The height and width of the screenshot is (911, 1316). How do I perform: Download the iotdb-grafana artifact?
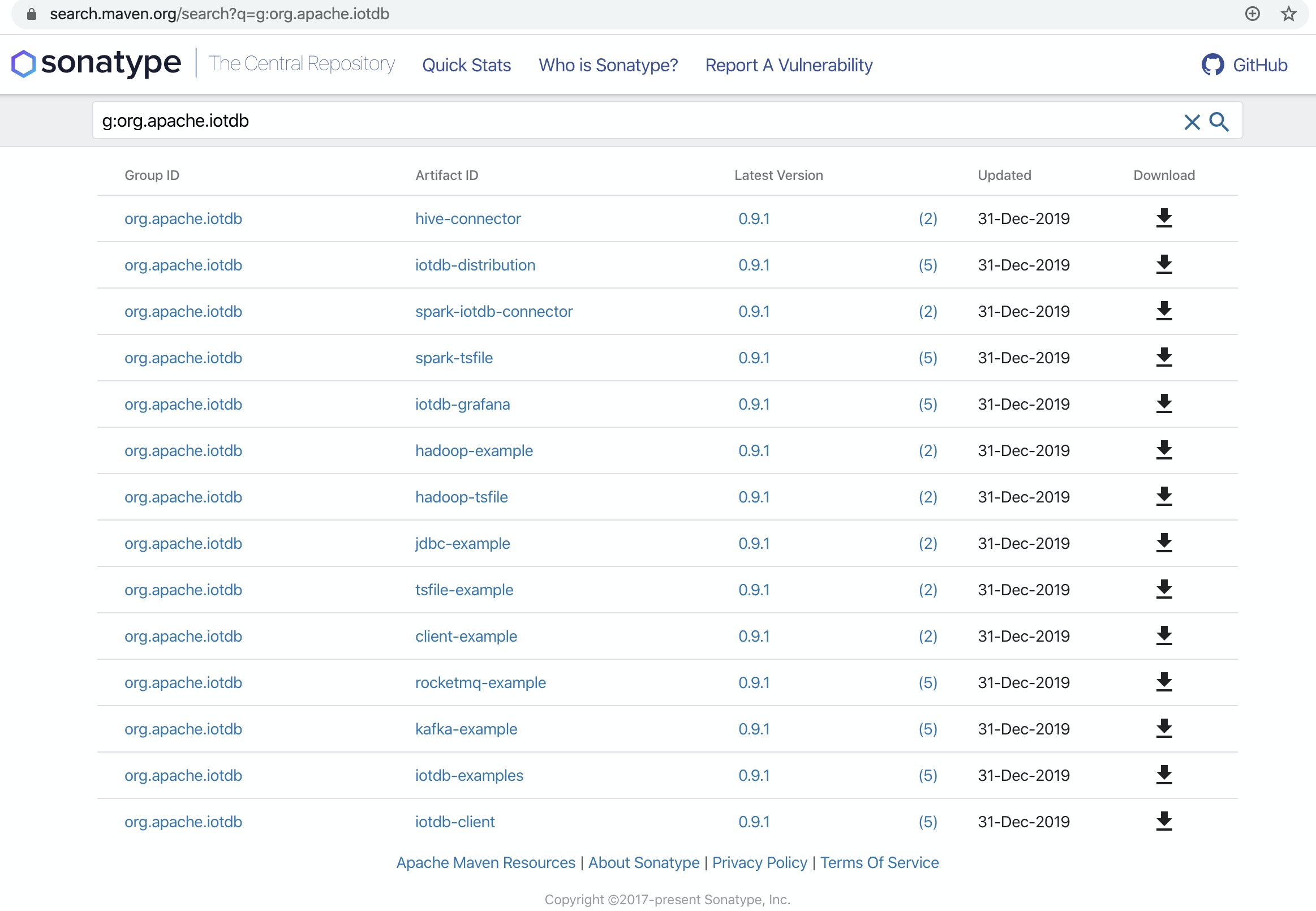(1164, 403)
